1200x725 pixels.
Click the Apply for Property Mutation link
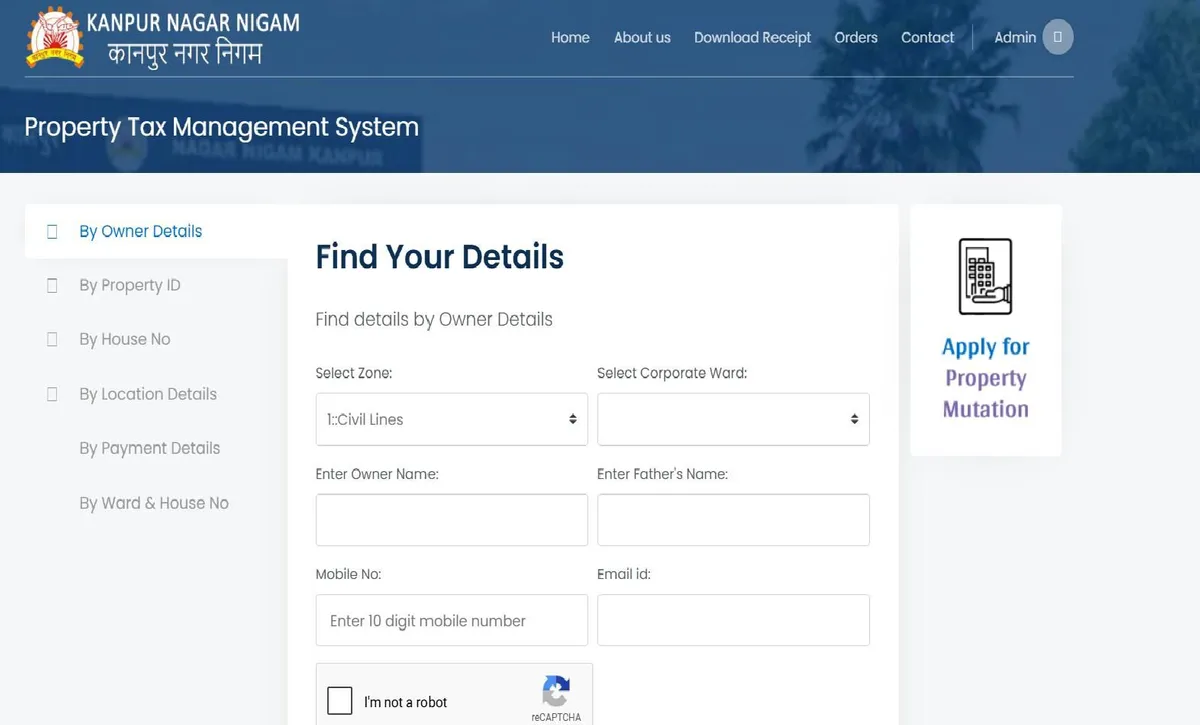[985, 378]
